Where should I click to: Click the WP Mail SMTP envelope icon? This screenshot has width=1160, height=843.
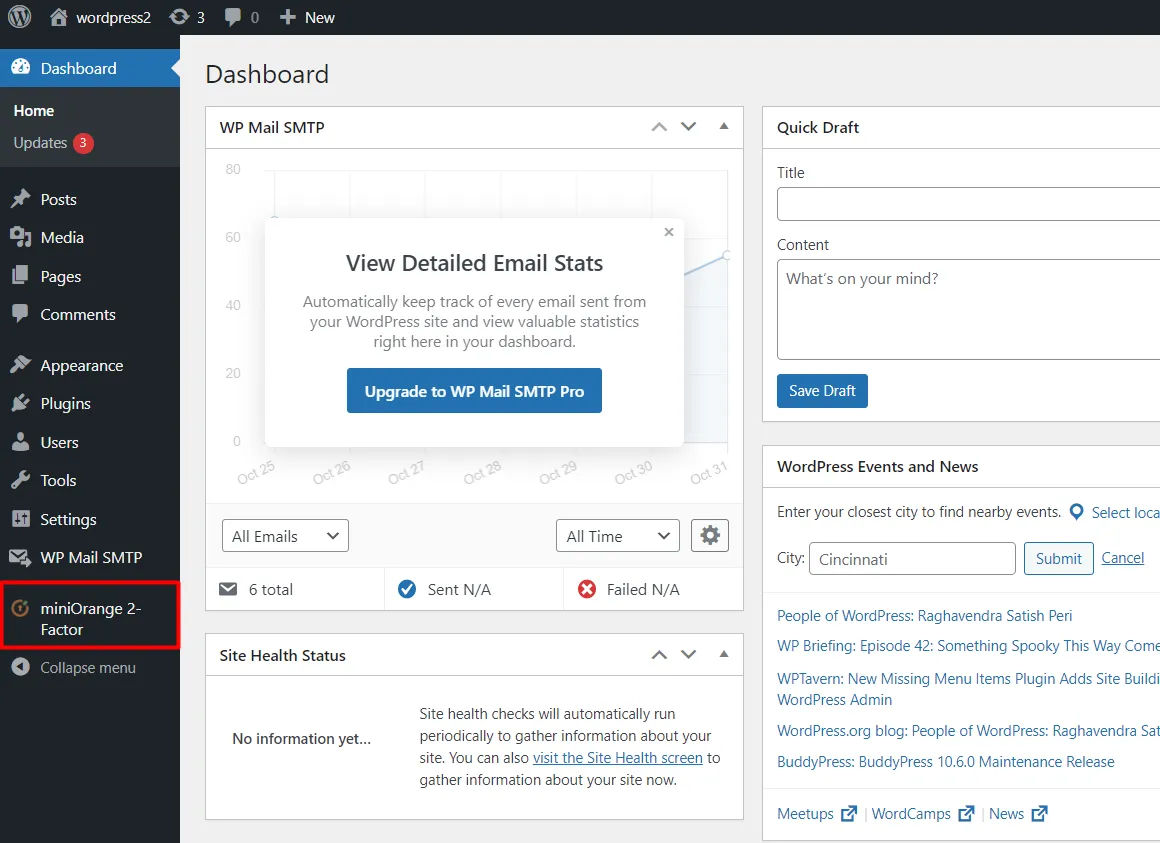(x=21, y=557)
